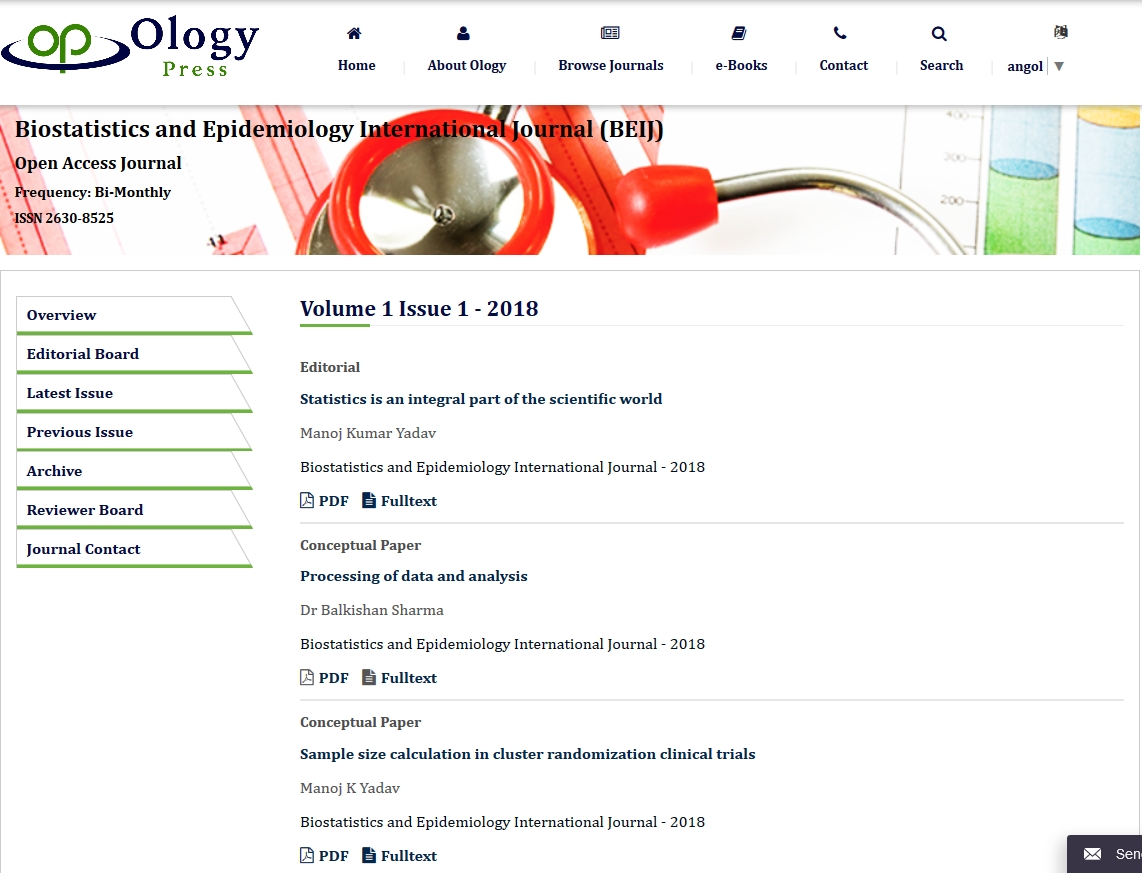
Task: Click the About Ology person icon
Action: (x=463, y=33)
